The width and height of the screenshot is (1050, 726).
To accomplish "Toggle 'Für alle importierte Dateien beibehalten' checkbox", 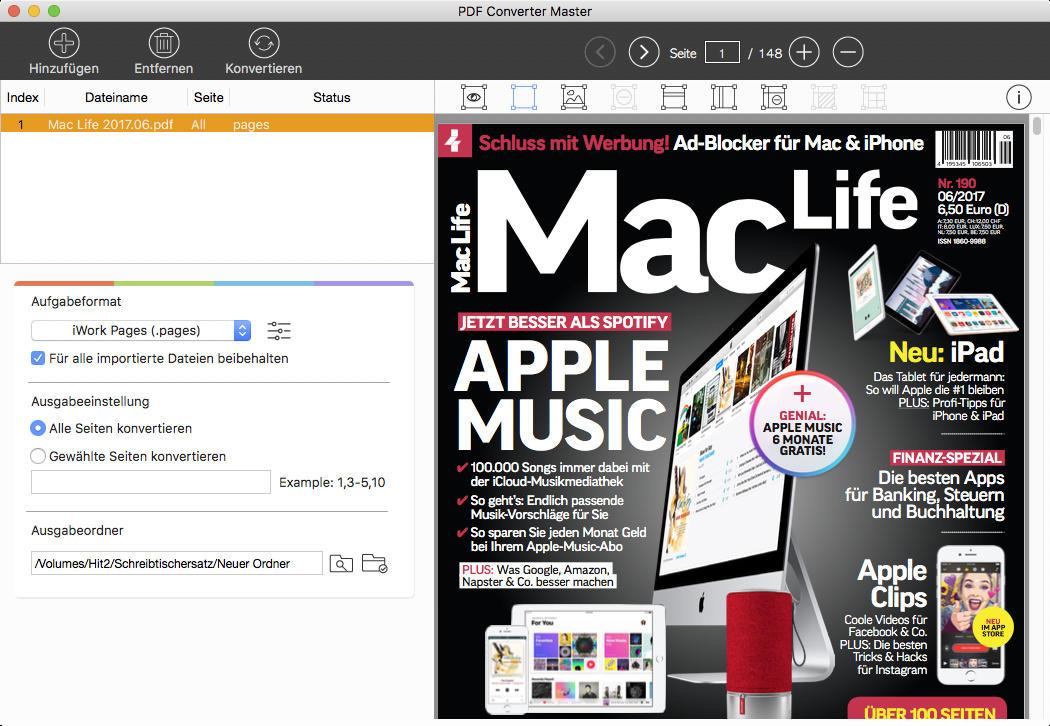I will (38, 358).
